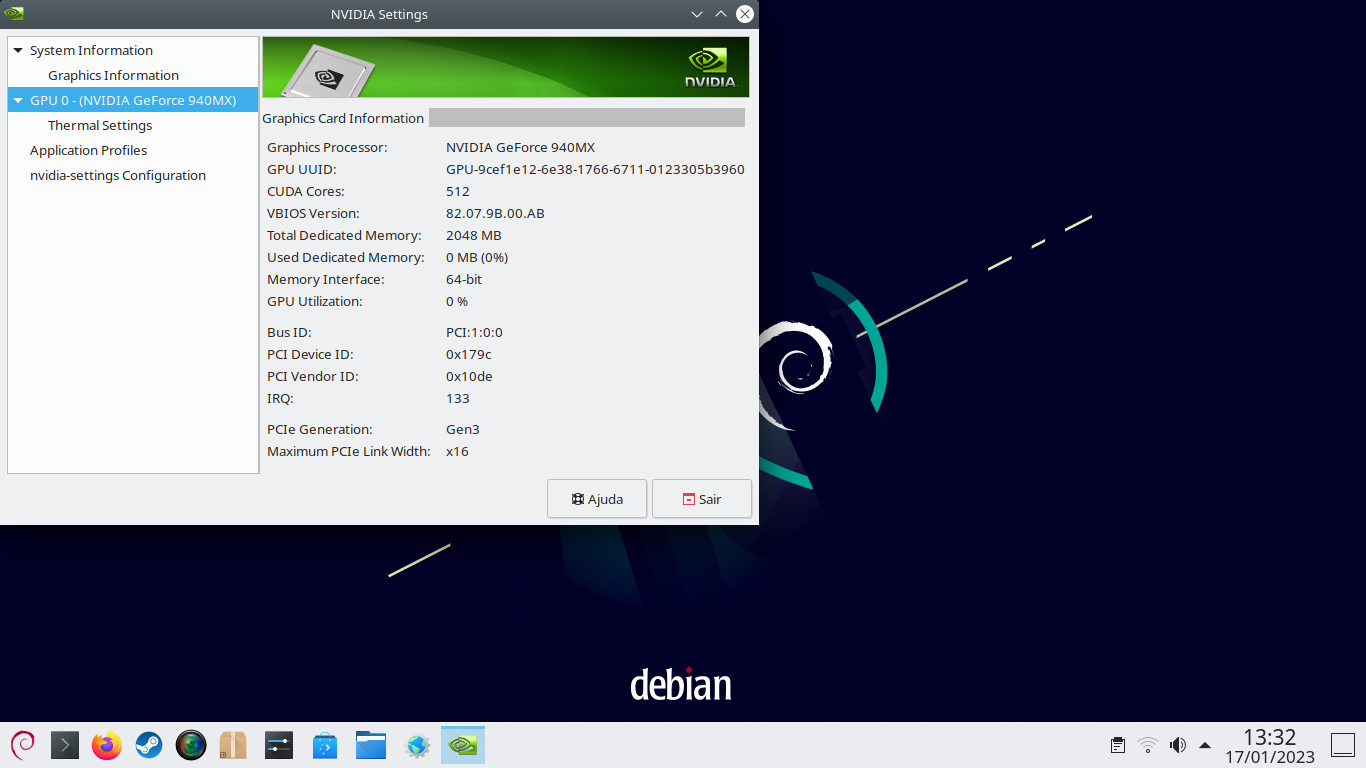Click the PCI Vendor ID value 0x10de
The height and width of the screenshot is (768, 1366).
pos(469,376)
